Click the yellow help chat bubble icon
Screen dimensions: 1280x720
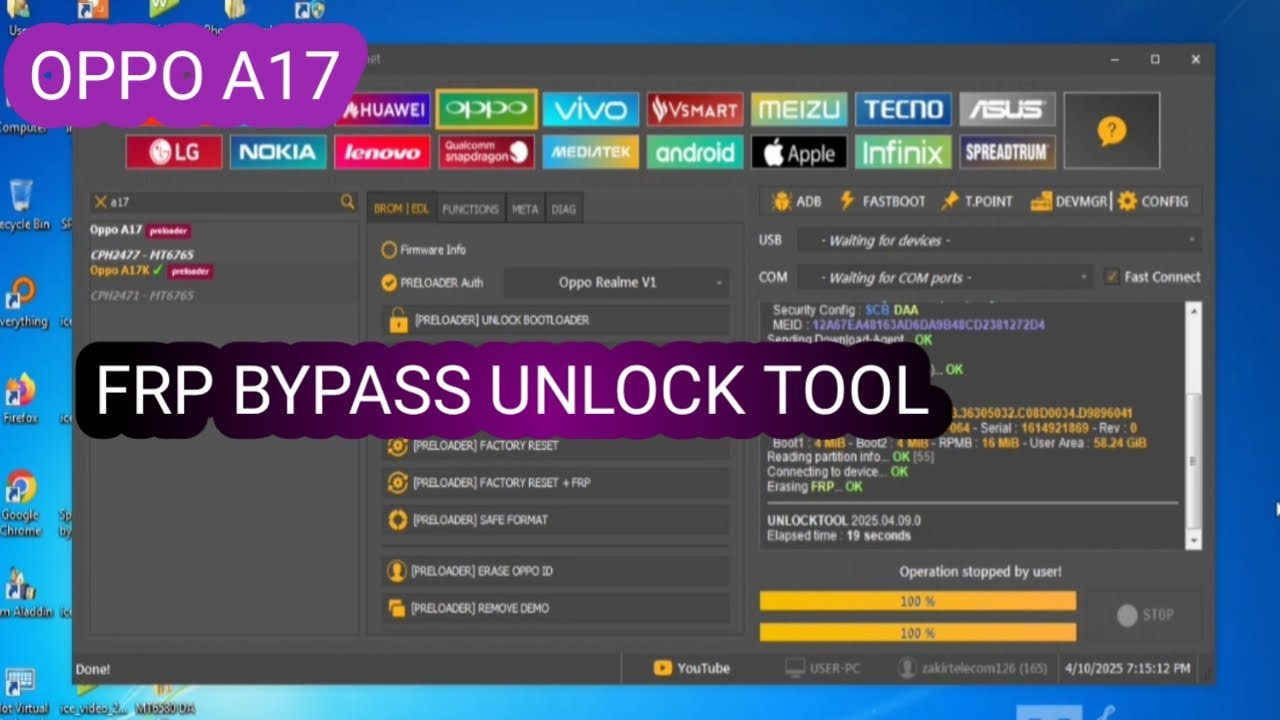click(x=1111, y=131)
